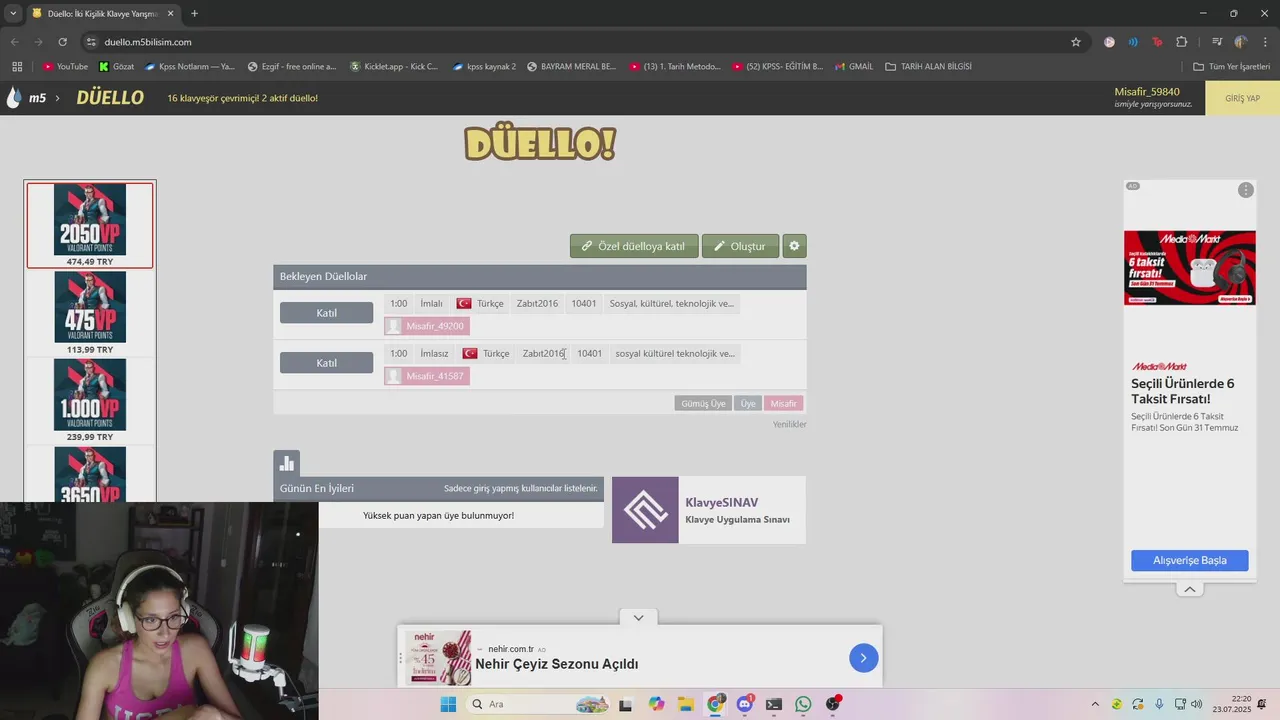Open the kpss kaynak 2 bookmark

point(484,67)
